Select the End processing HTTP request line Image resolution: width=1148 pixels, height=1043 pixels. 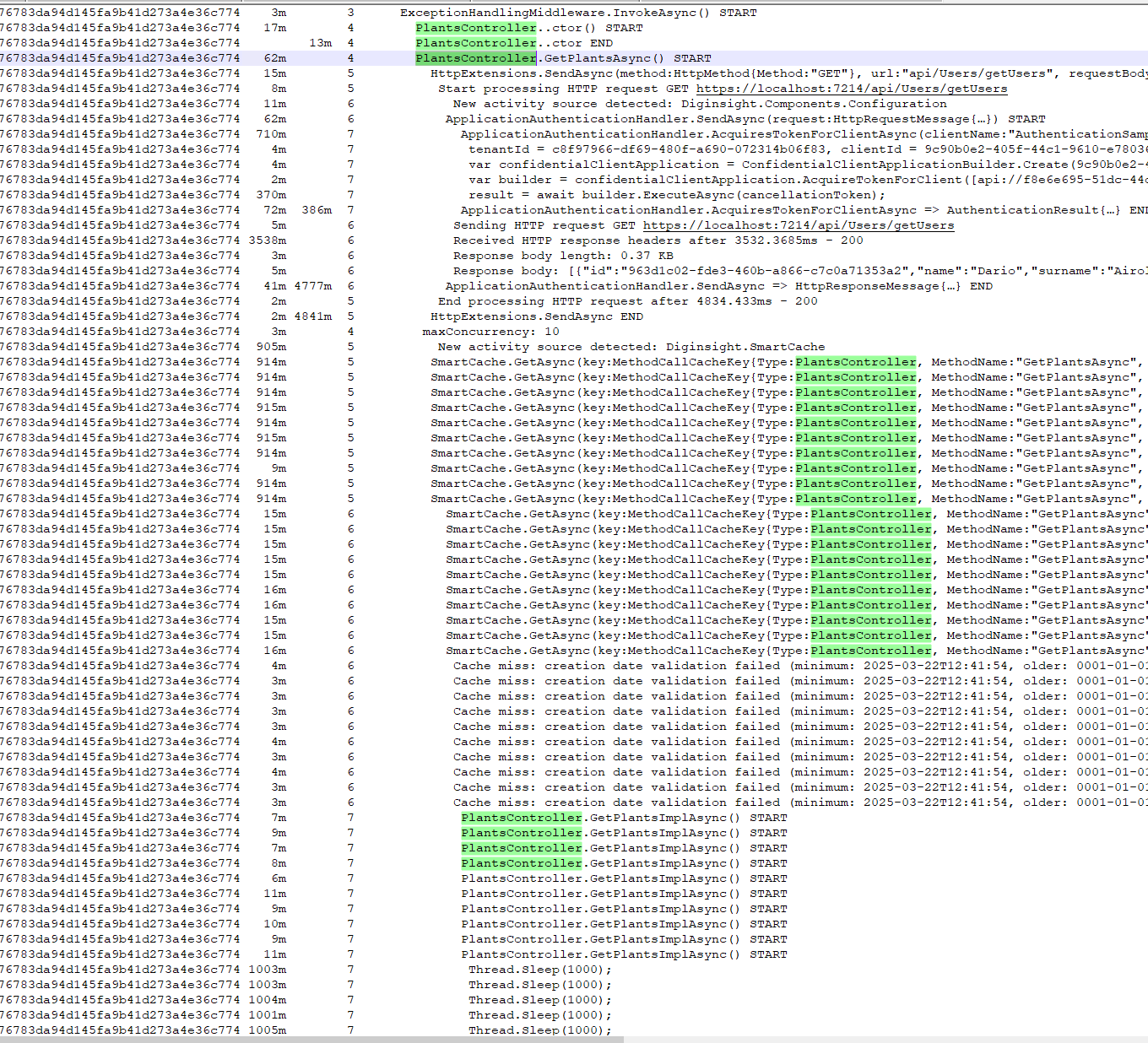pyautogui.click(x=627, y=301)
